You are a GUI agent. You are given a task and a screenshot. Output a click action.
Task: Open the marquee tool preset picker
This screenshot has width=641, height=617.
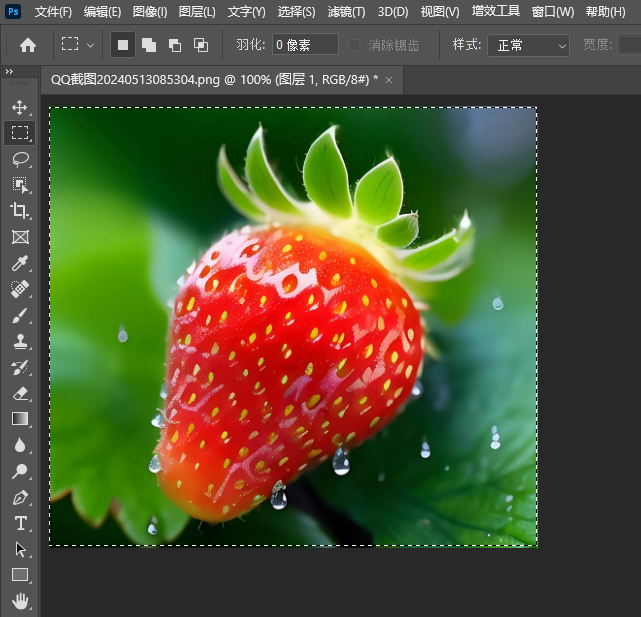(x=78, y=45)
